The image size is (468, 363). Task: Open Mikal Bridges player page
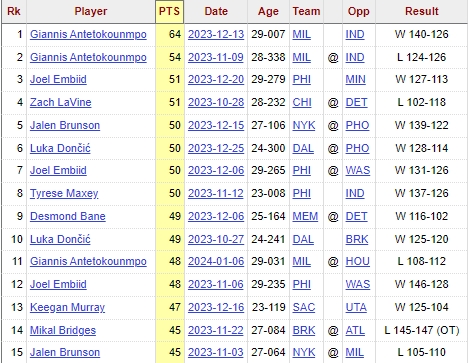point(63,330)
